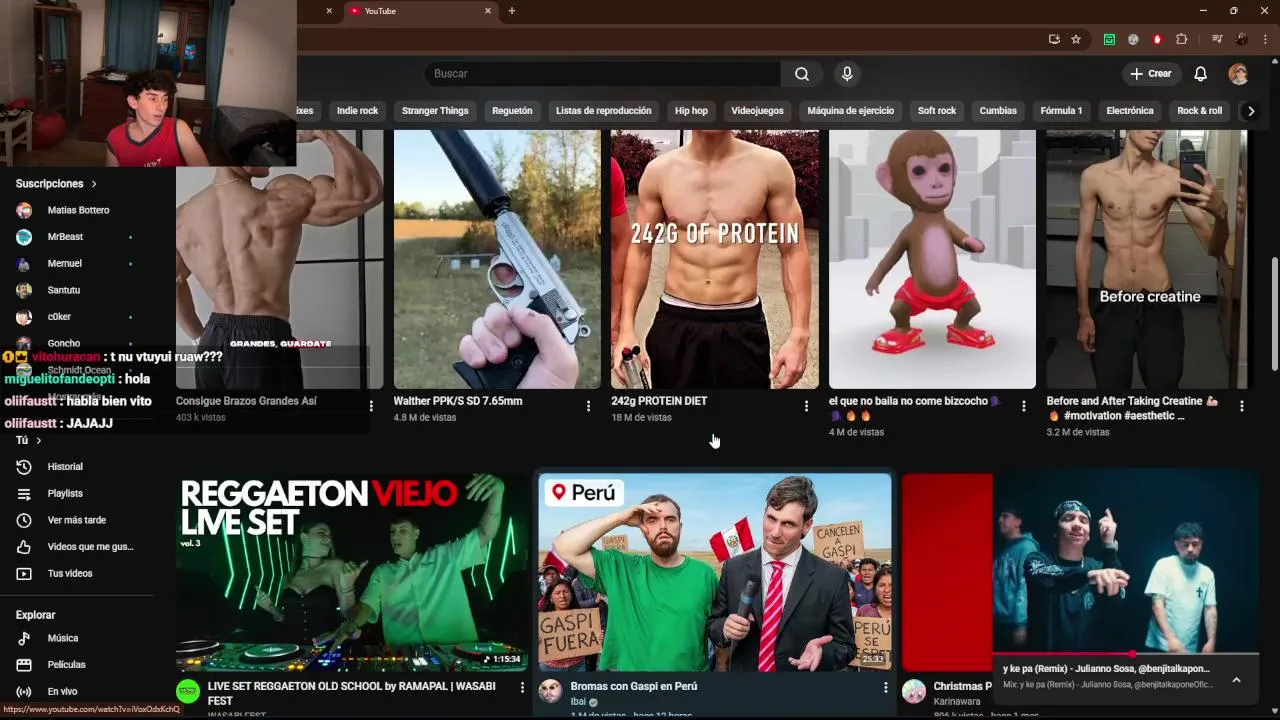Viewport: 1280px width, 720px height.
Task: Close the YouTube browser tab
Action: [x=488, y=11]
